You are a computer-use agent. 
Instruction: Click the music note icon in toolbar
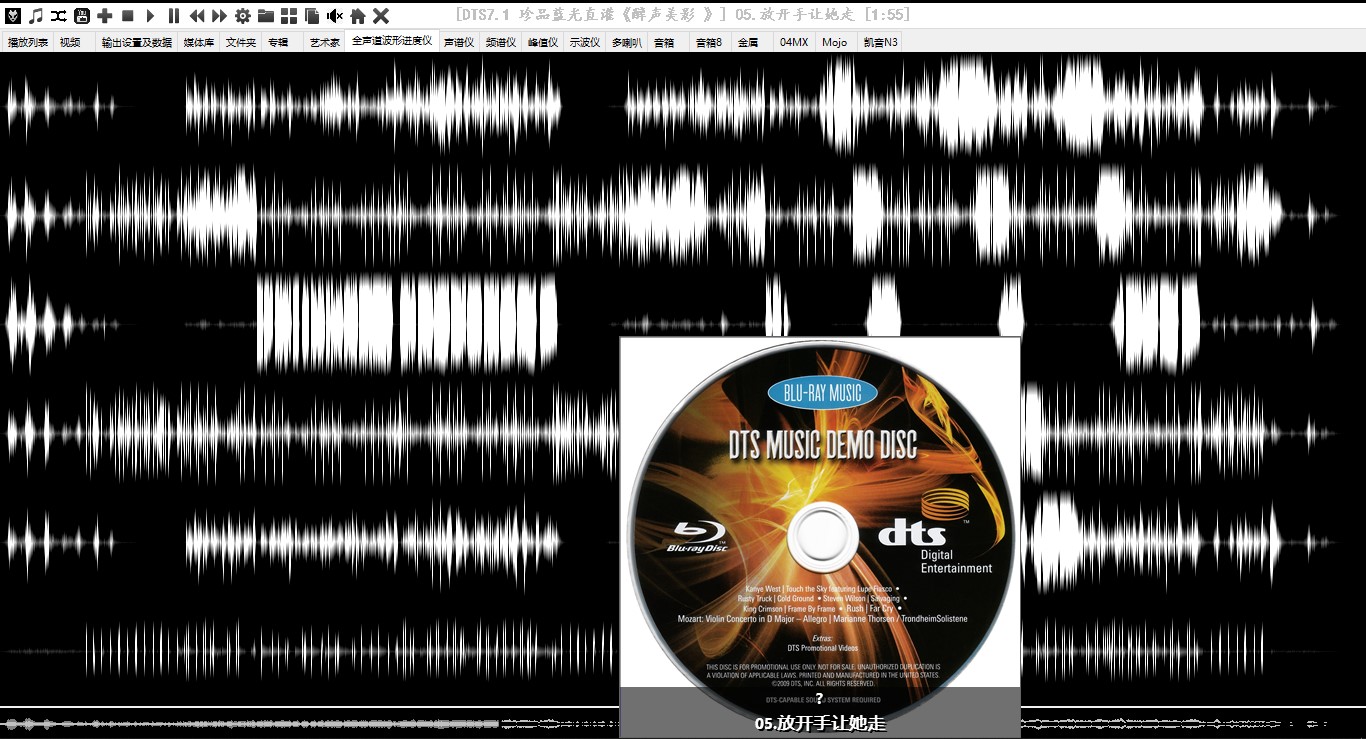[x=36, y=15]
